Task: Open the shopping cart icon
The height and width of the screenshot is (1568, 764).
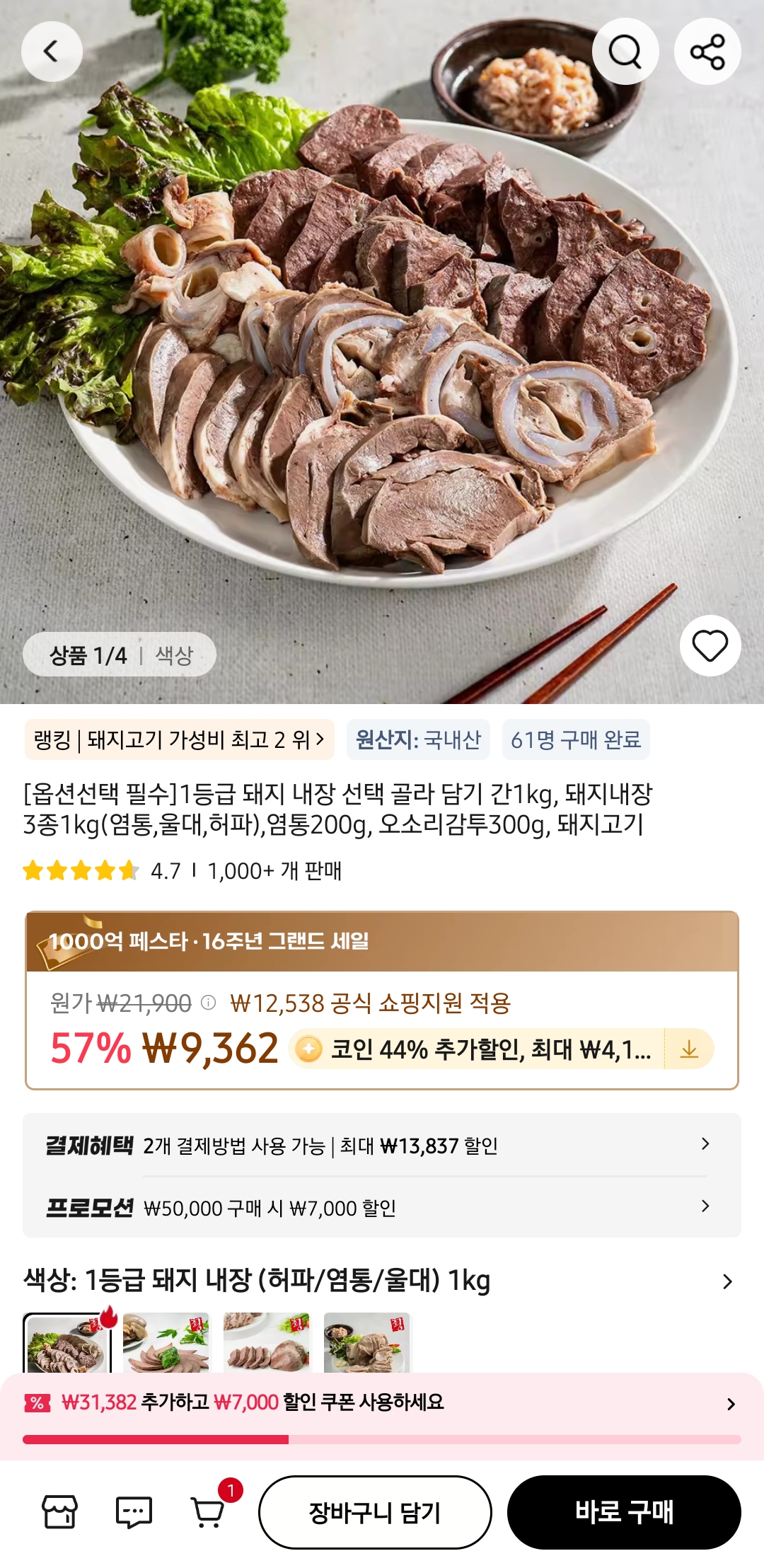Action: coord(209,1512)
